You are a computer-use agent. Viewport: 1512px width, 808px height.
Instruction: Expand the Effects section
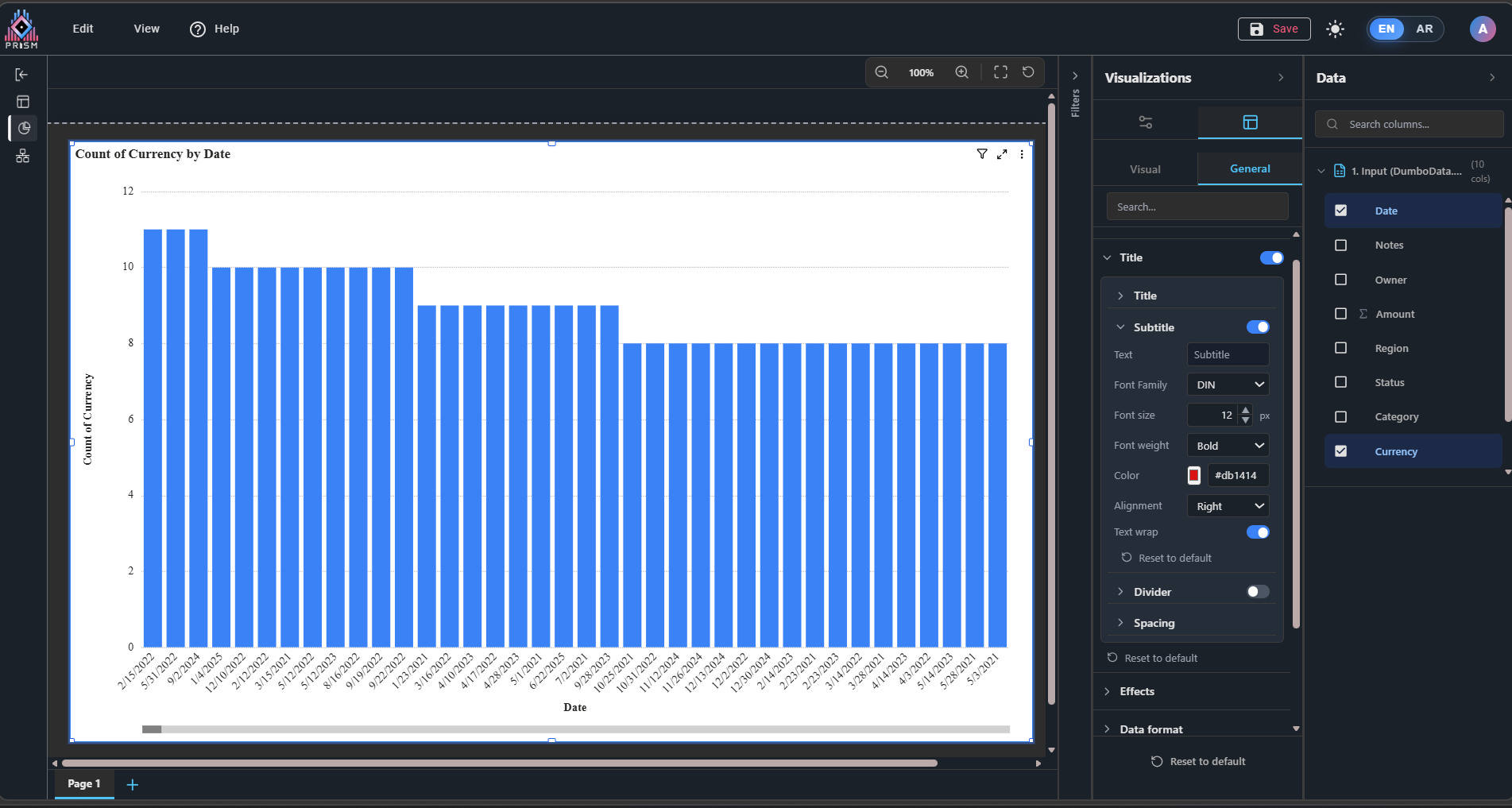point(1136,691)
